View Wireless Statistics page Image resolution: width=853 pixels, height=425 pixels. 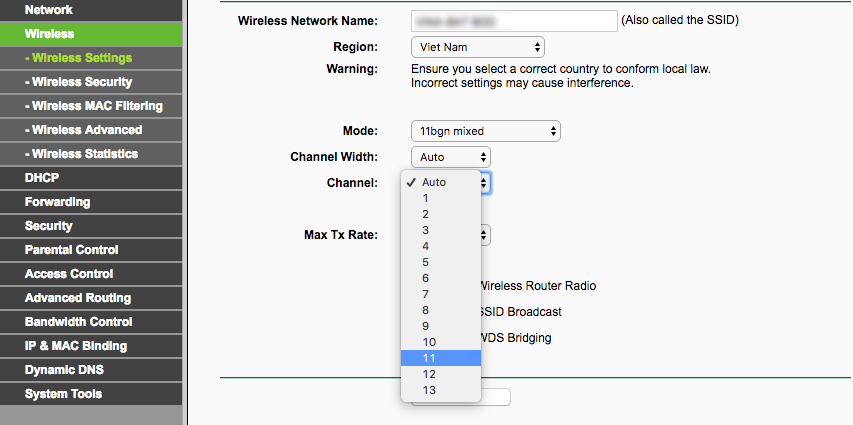[82, 154]
